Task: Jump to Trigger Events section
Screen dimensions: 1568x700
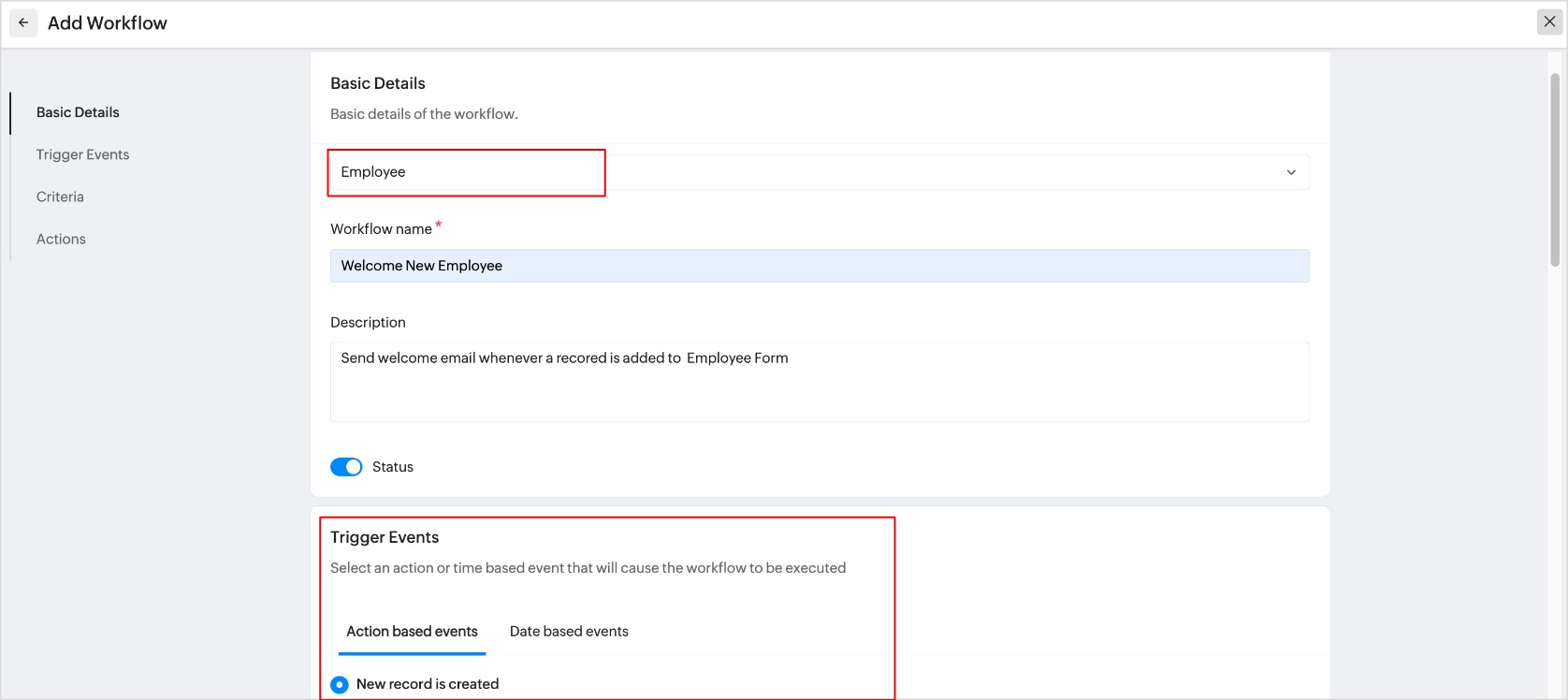Action: (x=82, y=154)
